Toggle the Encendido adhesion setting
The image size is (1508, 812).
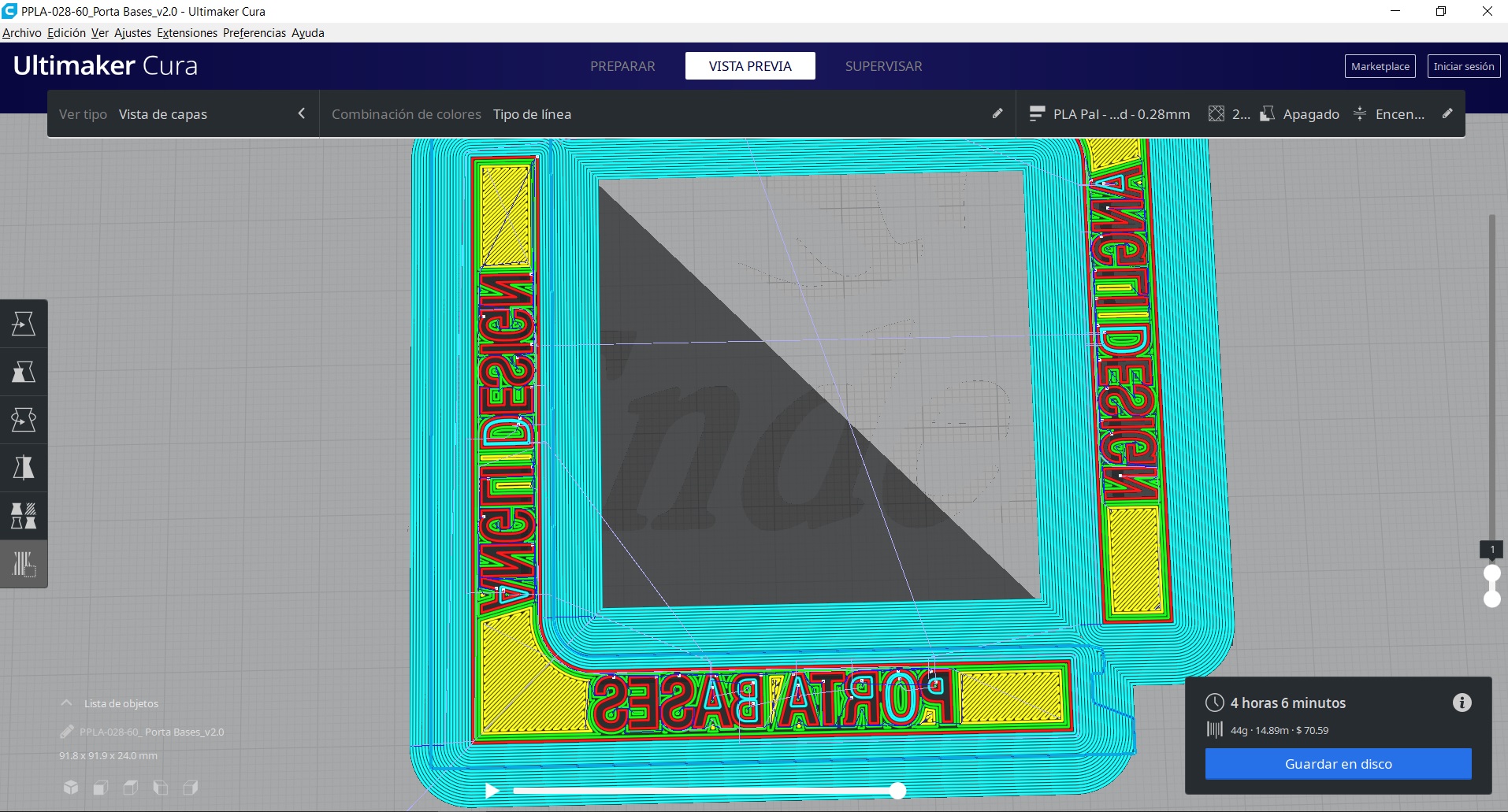[1399, 114]
